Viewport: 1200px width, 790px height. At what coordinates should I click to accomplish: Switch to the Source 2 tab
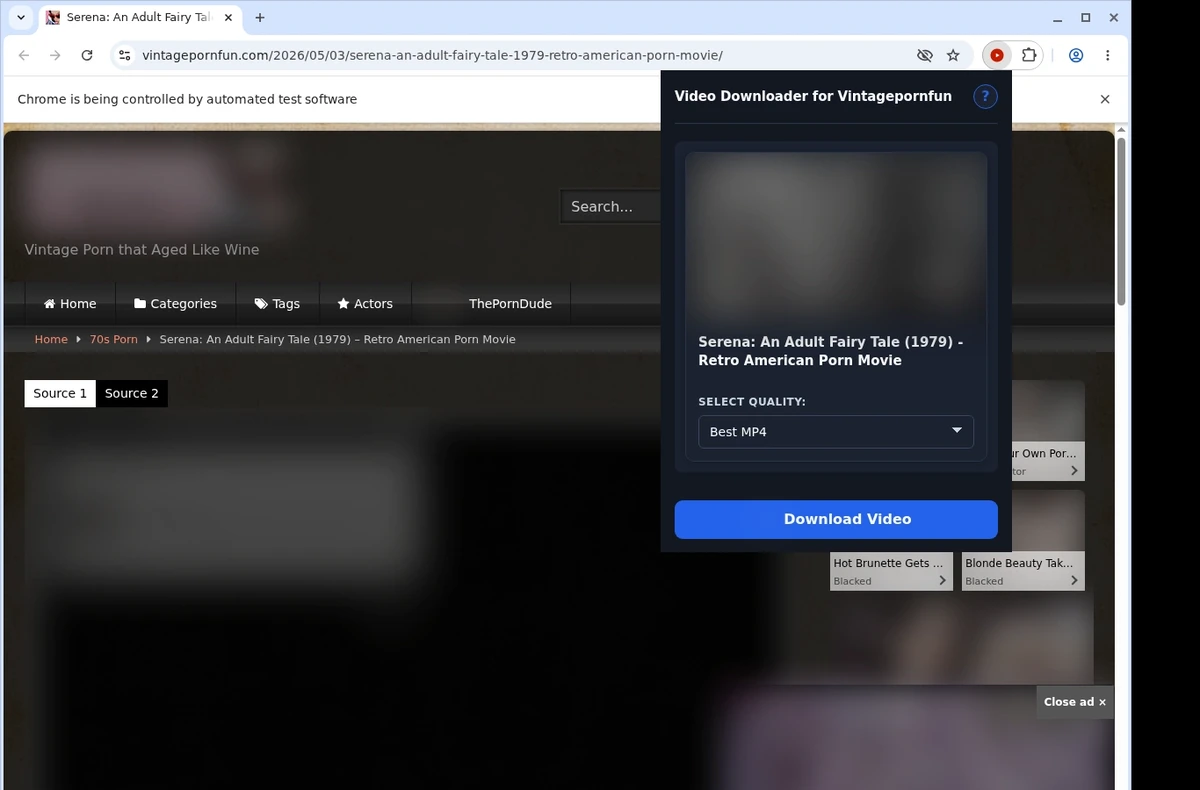132,394
